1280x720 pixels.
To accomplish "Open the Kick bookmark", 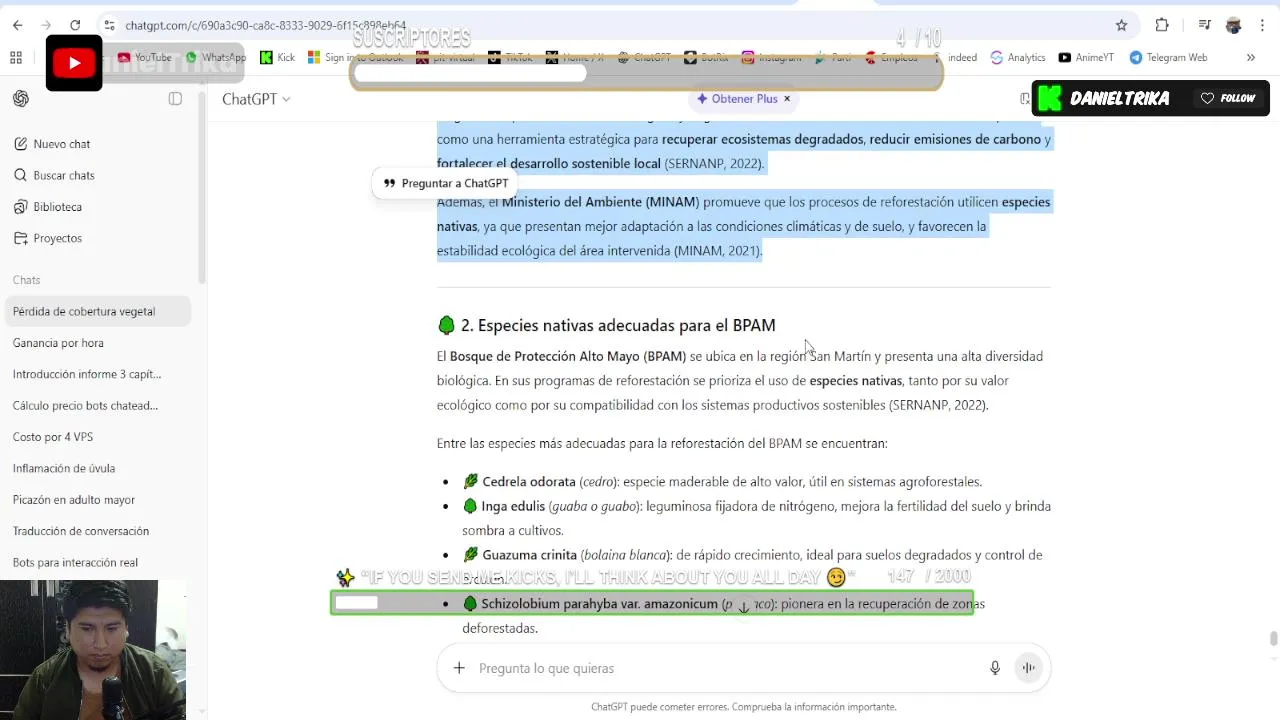I will click(277, 57).
